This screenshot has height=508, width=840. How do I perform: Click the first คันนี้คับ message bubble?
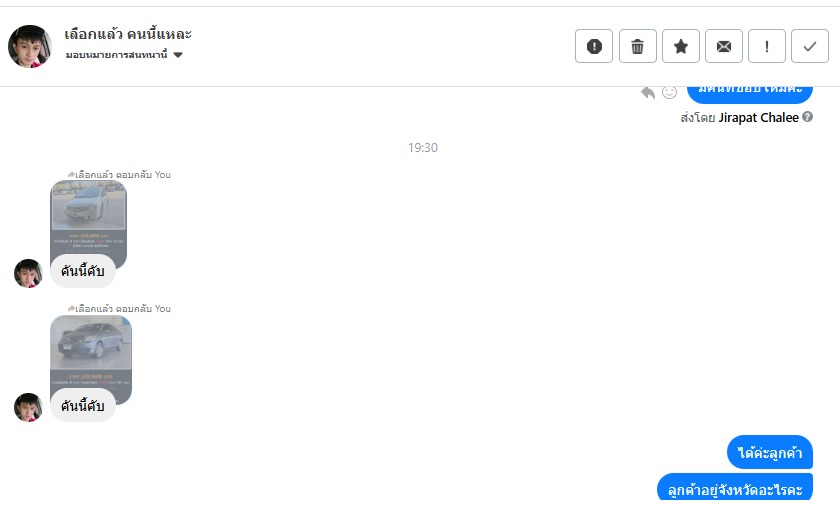(x=83, y=272)
